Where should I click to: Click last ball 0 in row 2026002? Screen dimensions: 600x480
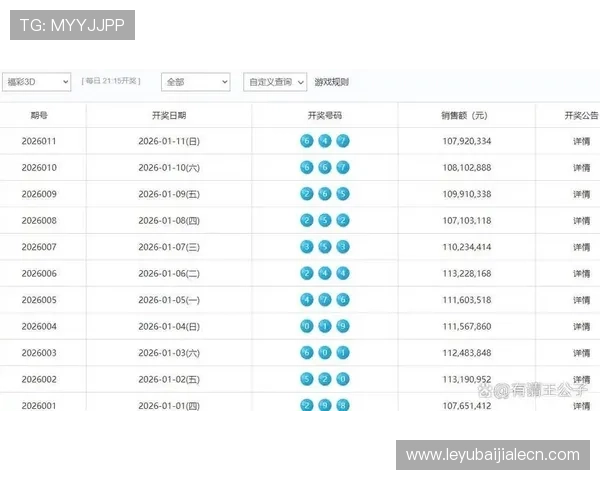pyautogui.click(x=343, y=379)
